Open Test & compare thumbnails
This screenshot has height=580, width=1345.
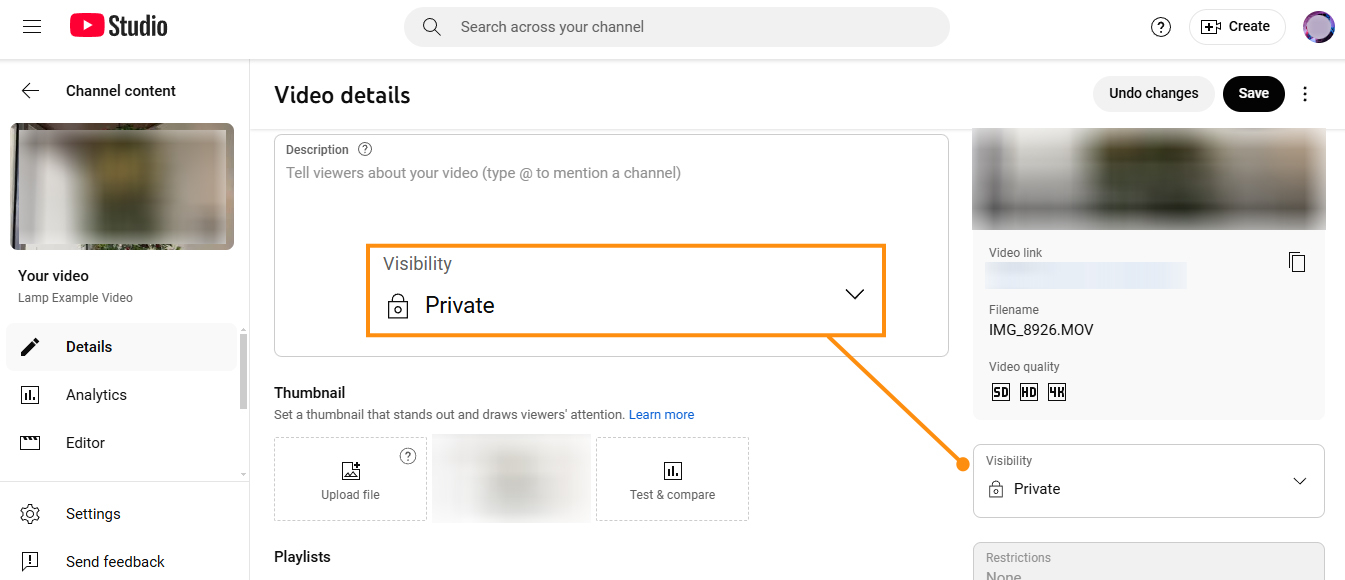point(672,478)
